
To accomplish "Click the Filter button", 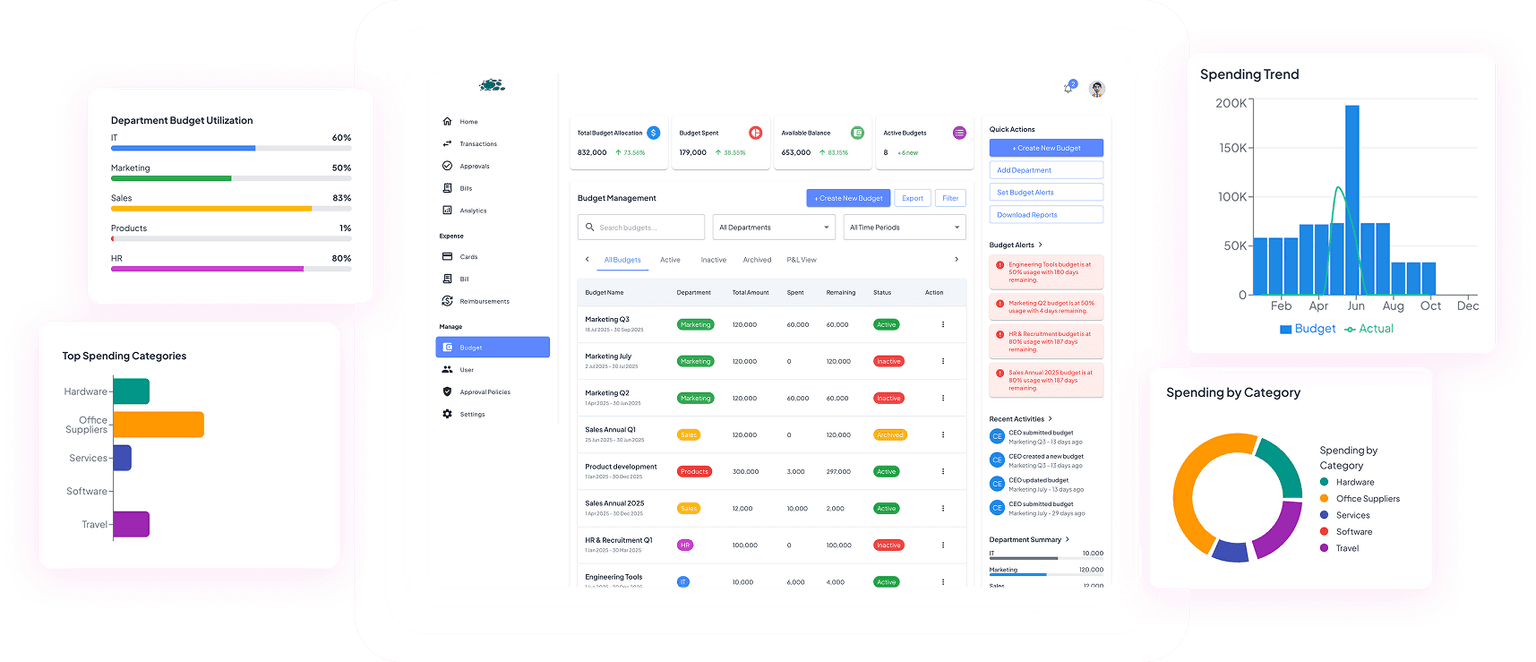I will (x=950, y=198).
